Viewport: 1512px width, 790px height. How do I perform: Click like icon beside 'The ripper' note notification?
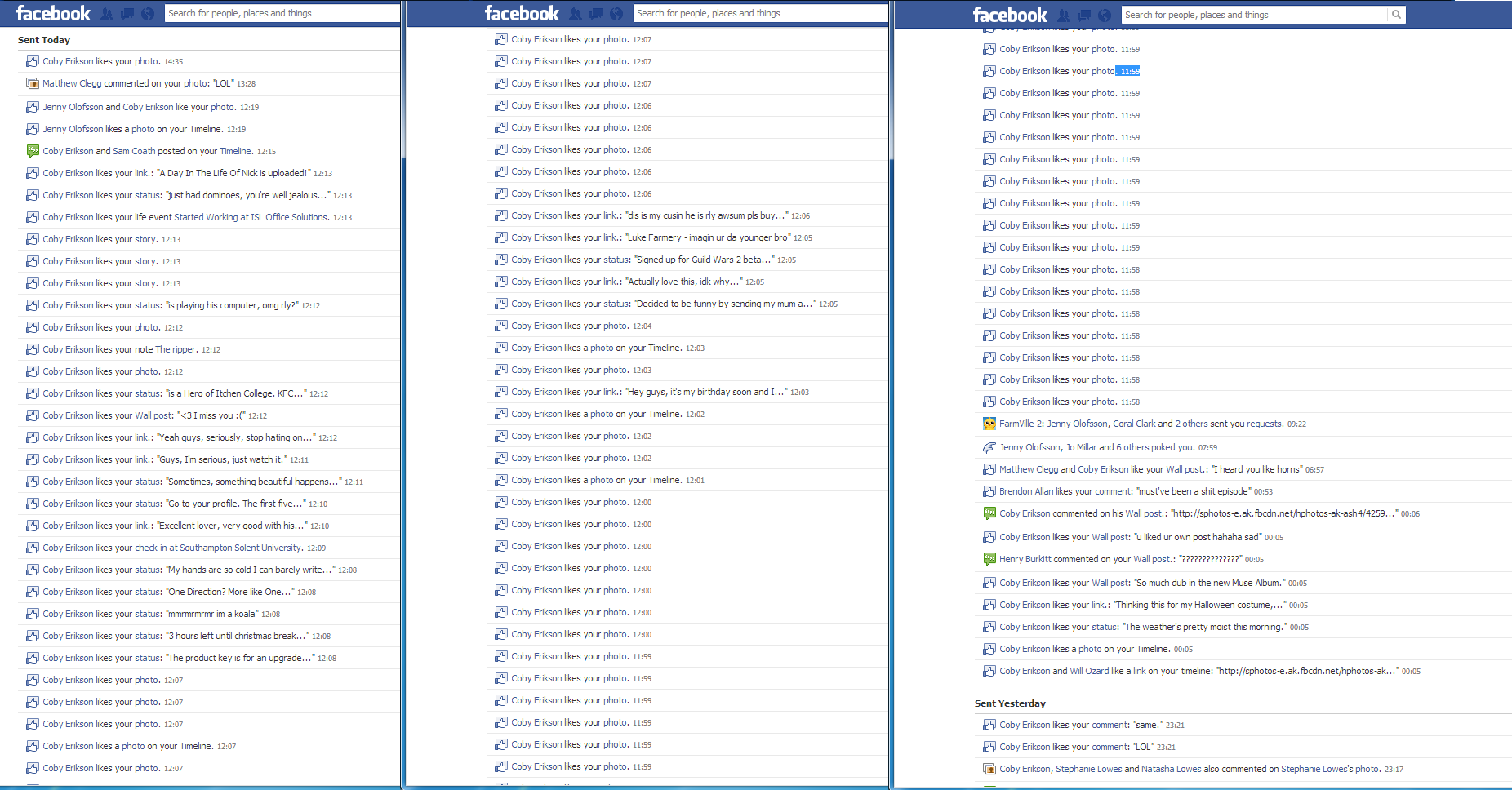[x=33, y=349]
